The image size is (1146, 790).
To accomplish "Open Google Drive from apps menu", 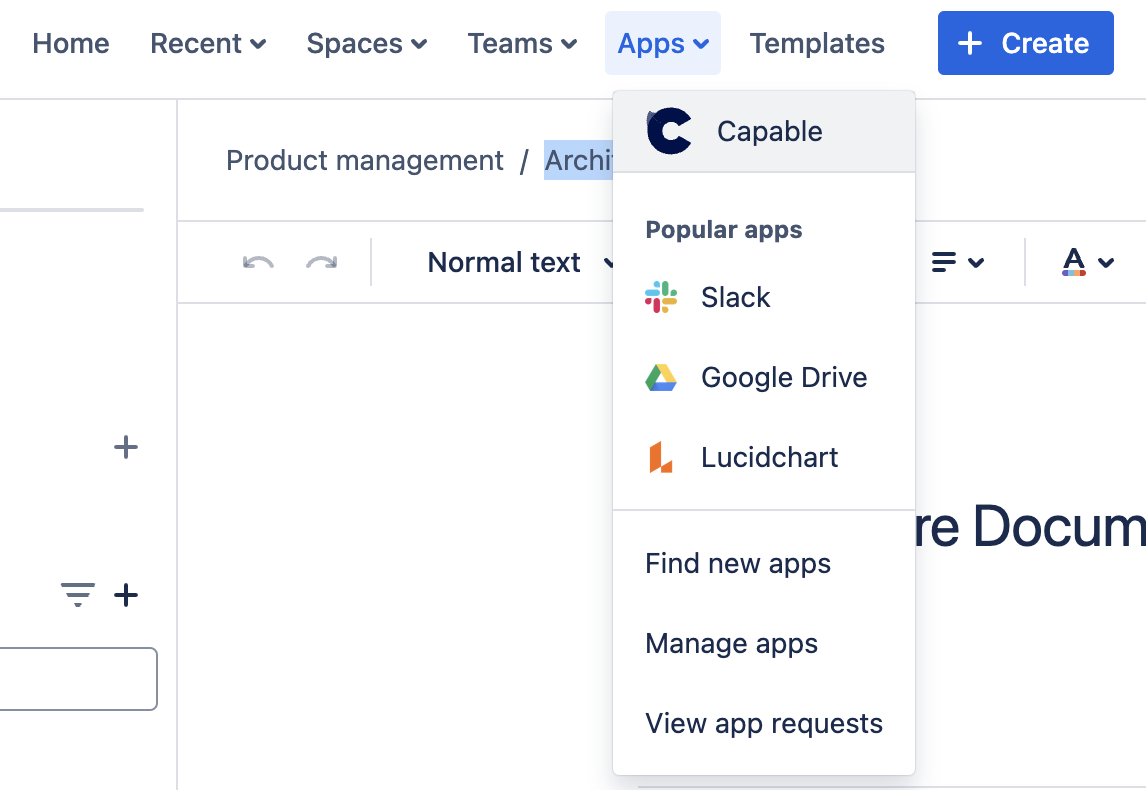I will pyautogui.click(x=783, y=377).
